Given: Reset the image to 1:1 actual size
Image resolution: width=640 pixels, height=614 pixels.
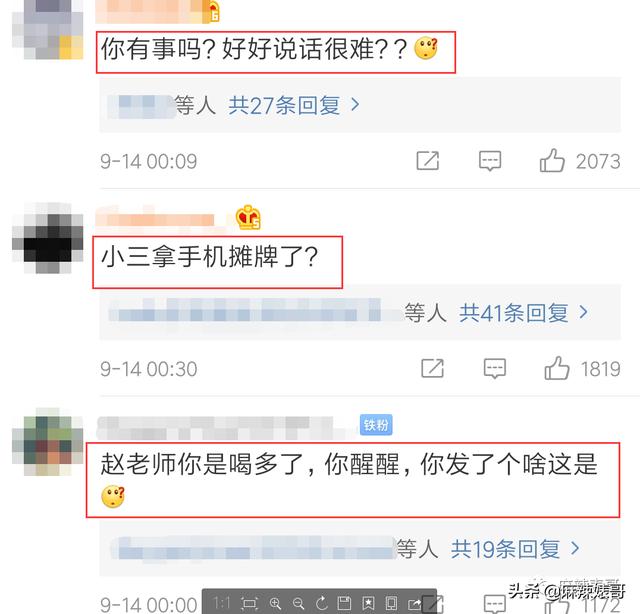Looking at the screenshot, I should [x=222, y=603].
